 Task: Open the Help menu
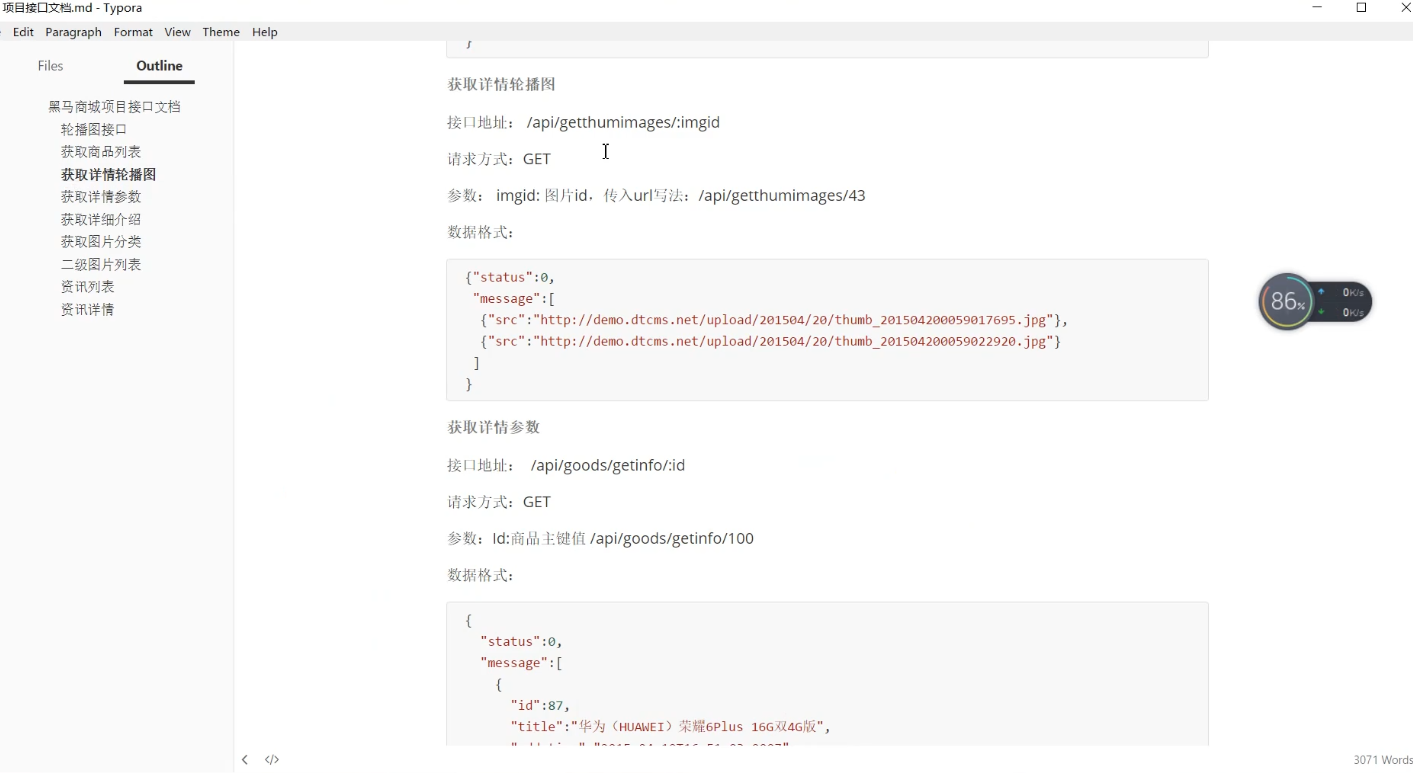(x=265, y=32)
